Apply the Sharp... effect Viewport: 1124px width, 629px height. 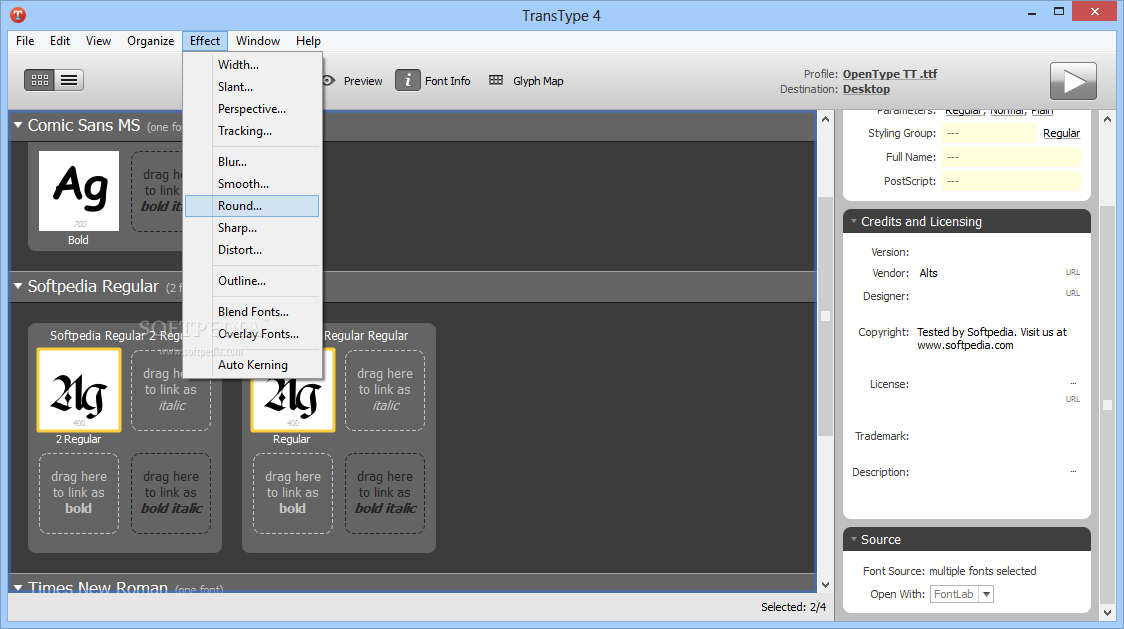click(x=252, y=228)
